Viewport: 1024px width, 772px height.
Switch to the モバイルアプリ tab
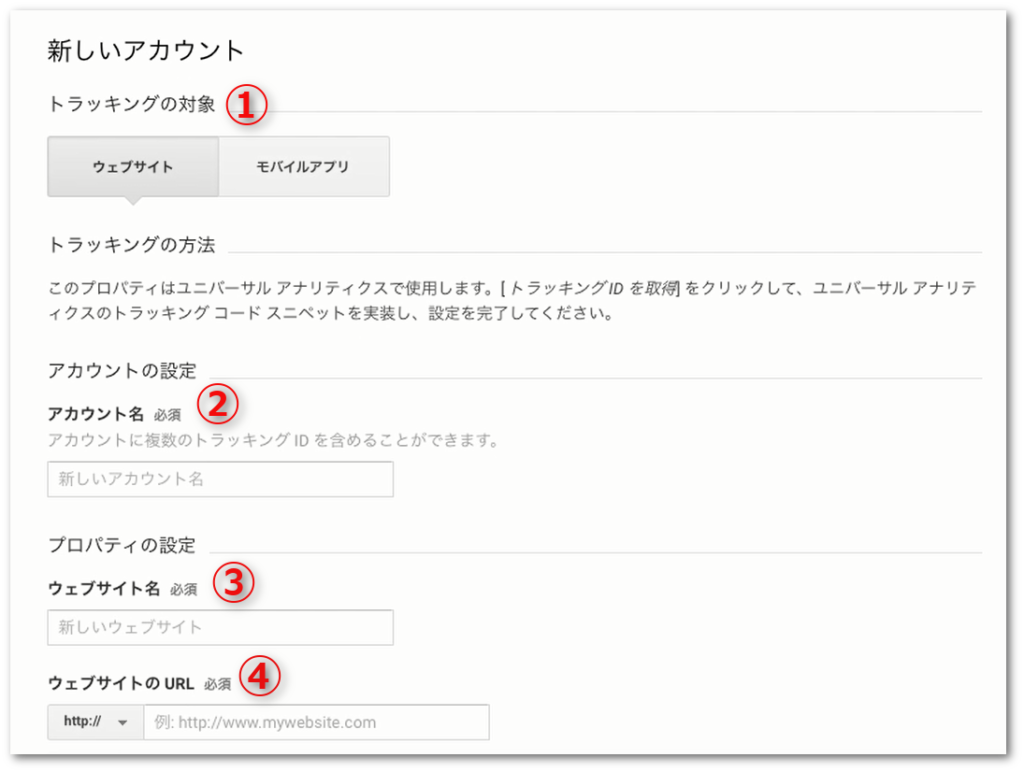coord(304,167)
